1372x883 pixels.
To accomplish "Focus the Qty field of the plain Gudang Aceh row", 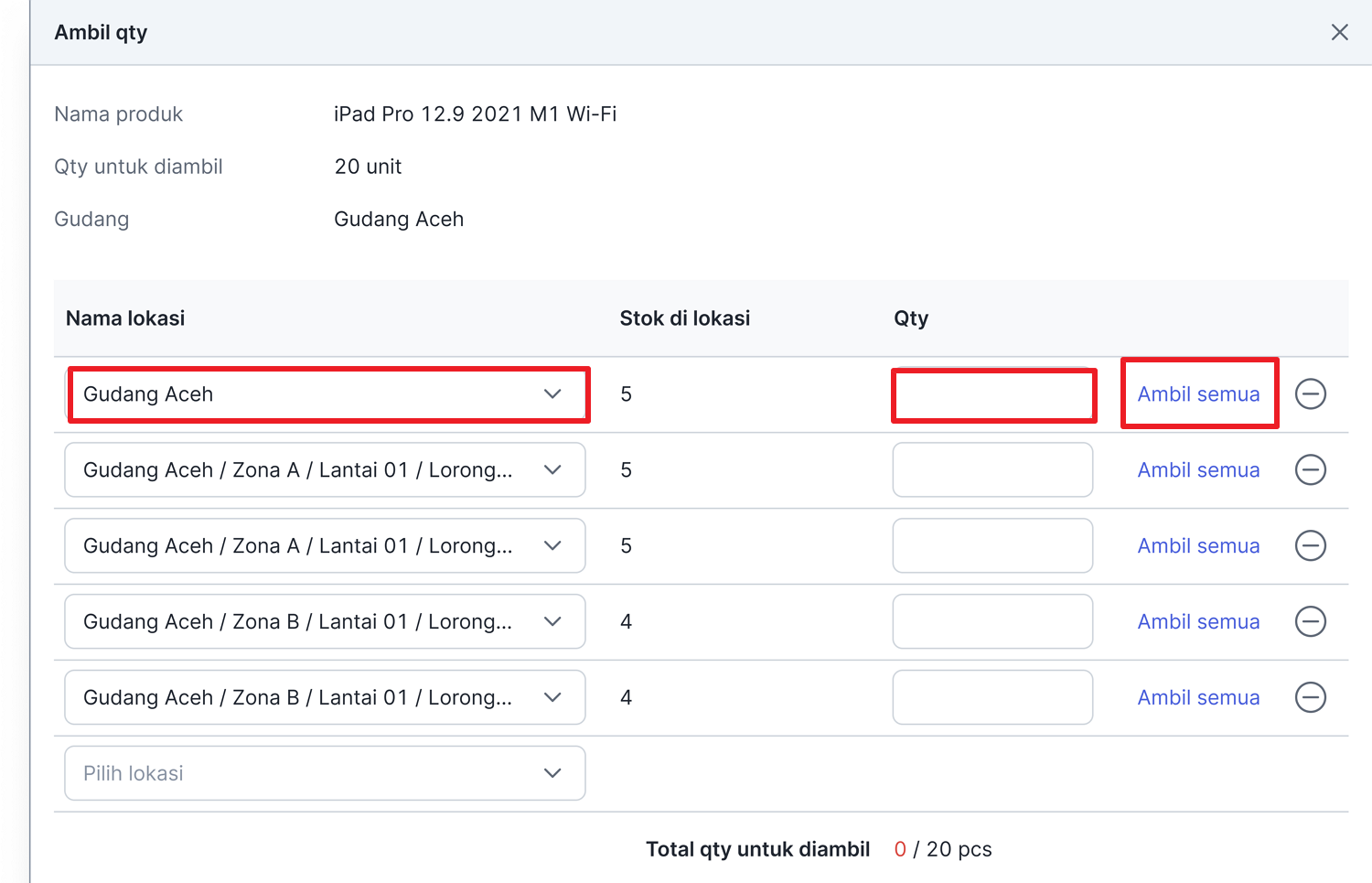I will [993, 395].
